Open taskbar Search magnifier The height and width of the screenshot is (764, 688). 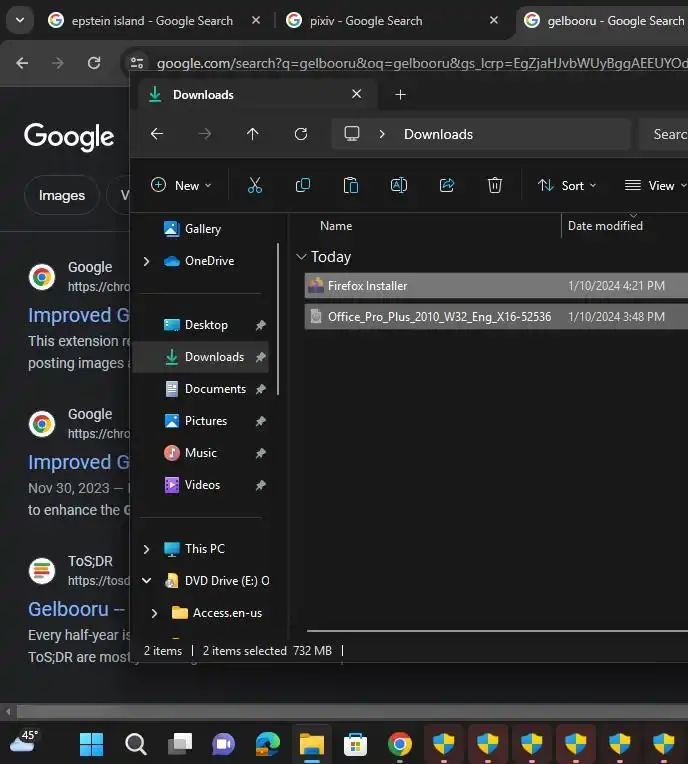click(135, 744)
